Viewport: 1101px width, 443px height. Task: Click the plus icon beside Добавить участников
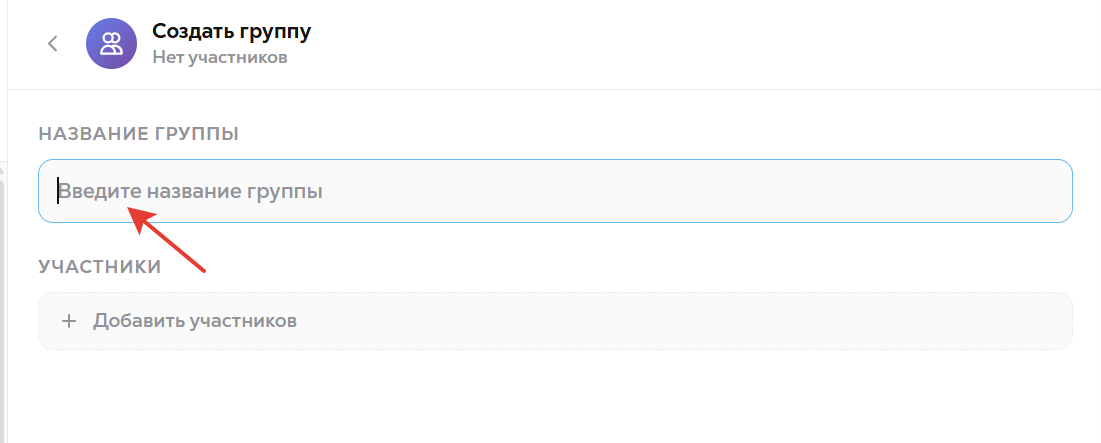pos(69,322)
